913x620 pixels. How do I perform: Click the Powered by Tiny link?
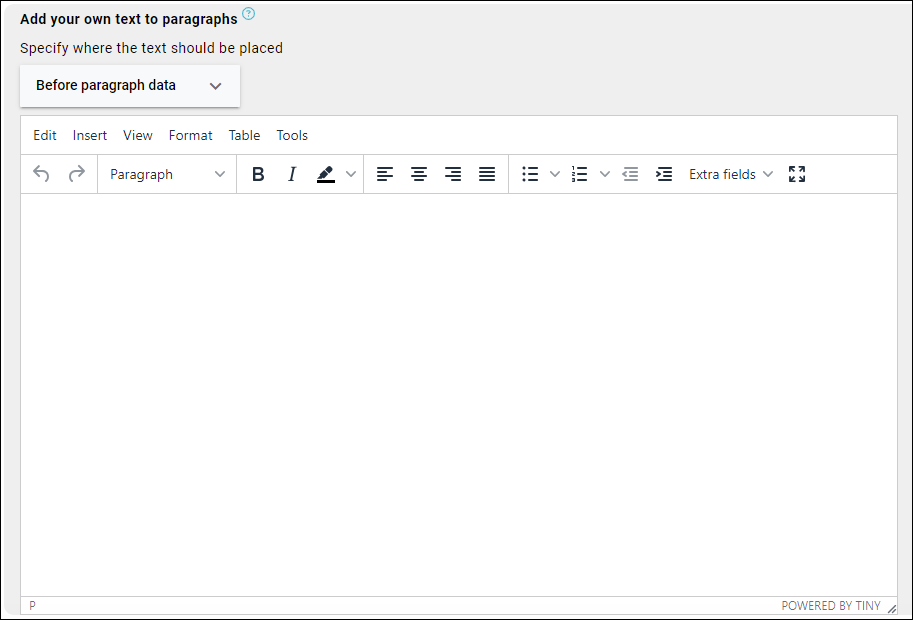(x=830, y=605)
